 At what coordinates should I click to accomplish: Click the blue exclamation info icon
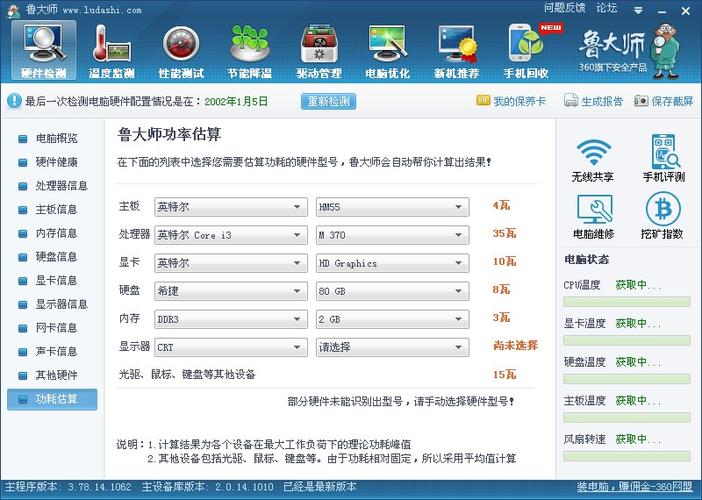click(14, 101)
